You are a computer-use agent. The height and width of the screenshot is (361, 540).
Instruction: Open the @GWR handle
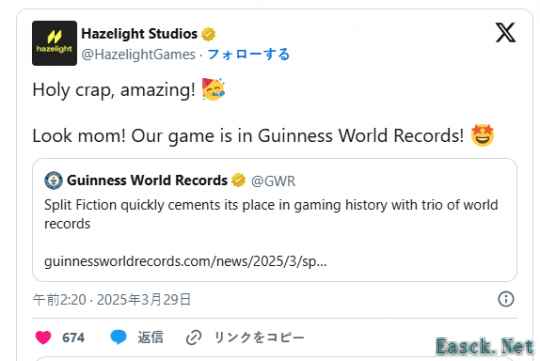(273, 181)
